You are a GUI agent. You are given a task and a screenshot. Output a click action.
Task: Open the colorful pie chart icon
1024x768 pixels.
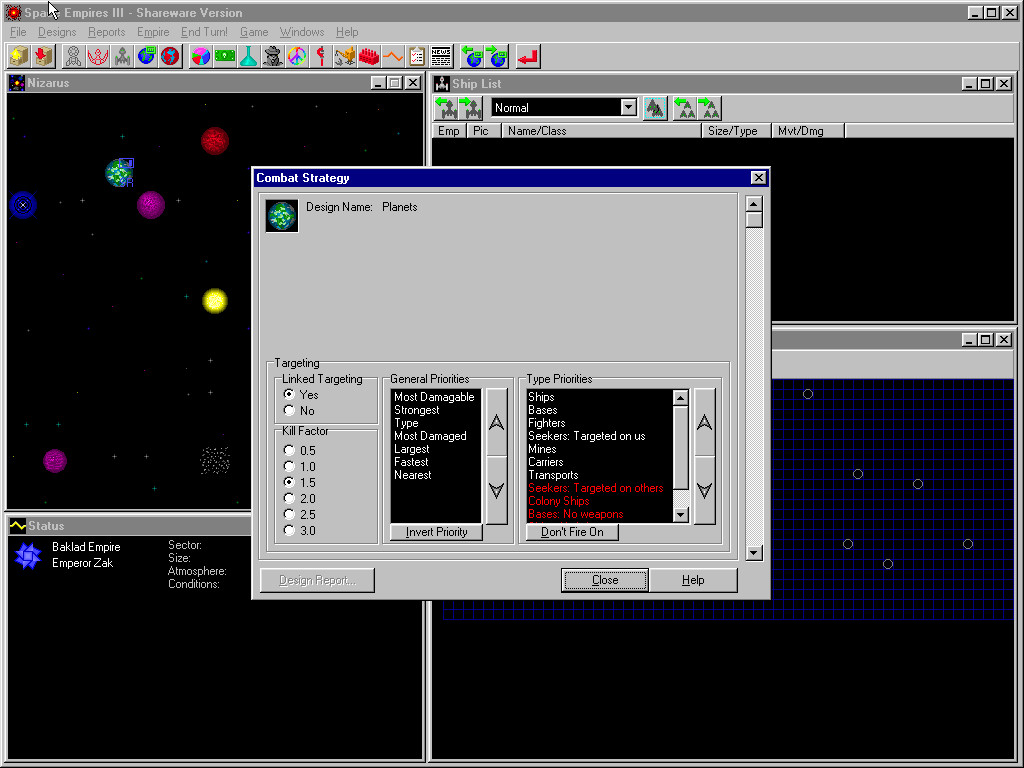[x=200, y=57]
